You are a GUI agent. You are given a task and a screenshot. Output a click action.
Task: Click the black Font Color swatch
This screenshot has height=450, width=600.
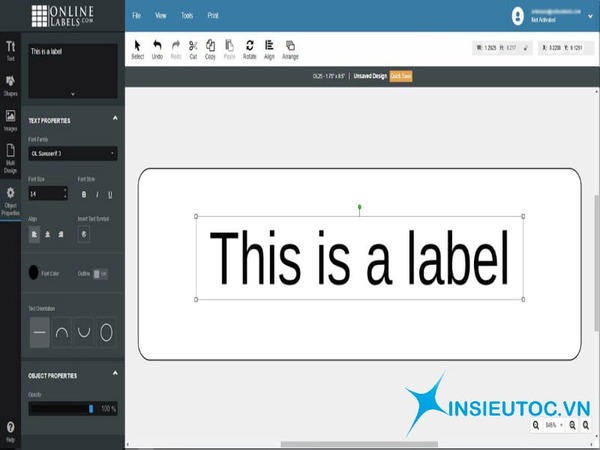tap(35, 273)
